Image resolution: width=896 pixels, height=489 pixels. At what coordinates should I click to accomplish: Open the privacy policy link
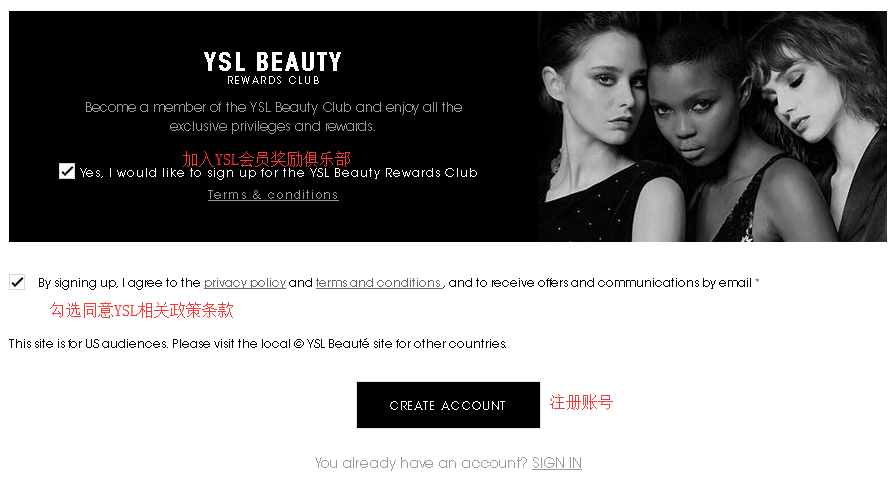[245, 283]
